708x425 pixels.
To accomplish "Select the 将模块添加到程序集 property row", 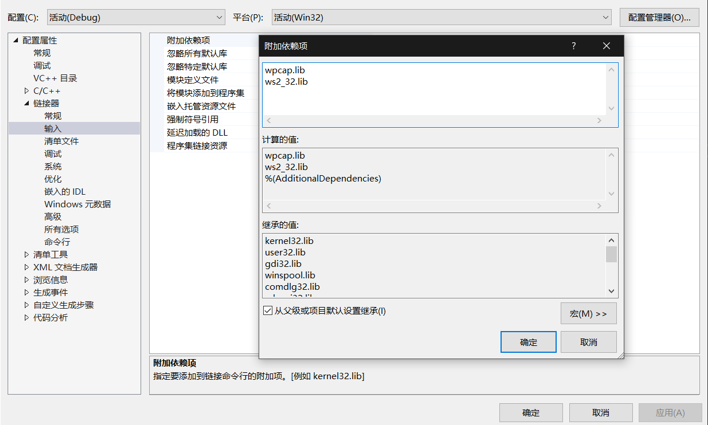I will tap(205, 93).
